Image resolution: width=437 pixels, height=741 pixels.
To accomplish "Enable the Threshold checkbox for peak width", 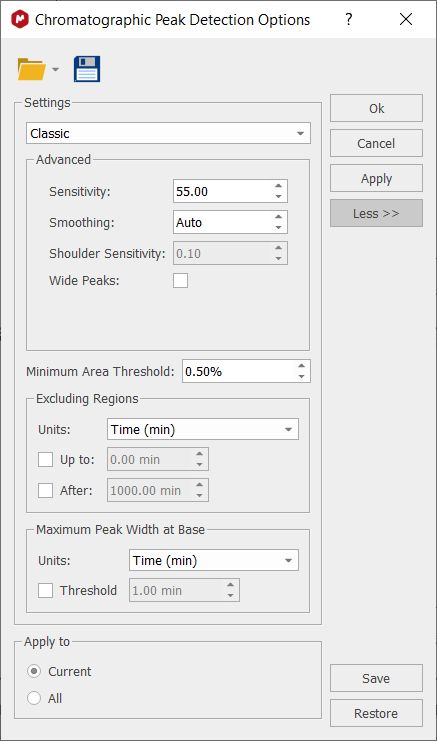I will (x=45, y=590).
